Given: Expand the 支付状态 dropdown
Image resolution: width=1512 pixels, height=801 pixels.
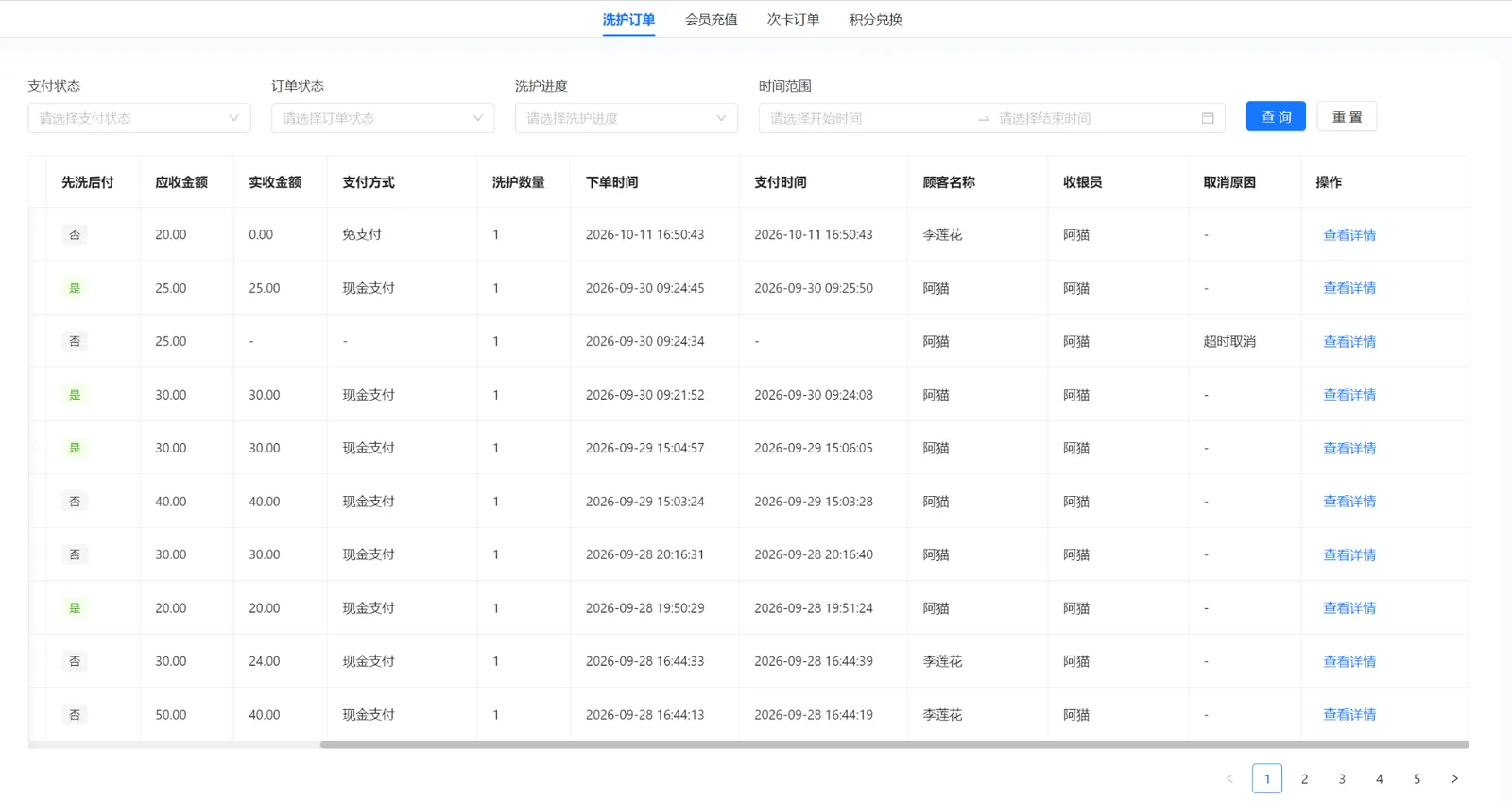Looking at the screenshot, I should [x=139, y=118].
